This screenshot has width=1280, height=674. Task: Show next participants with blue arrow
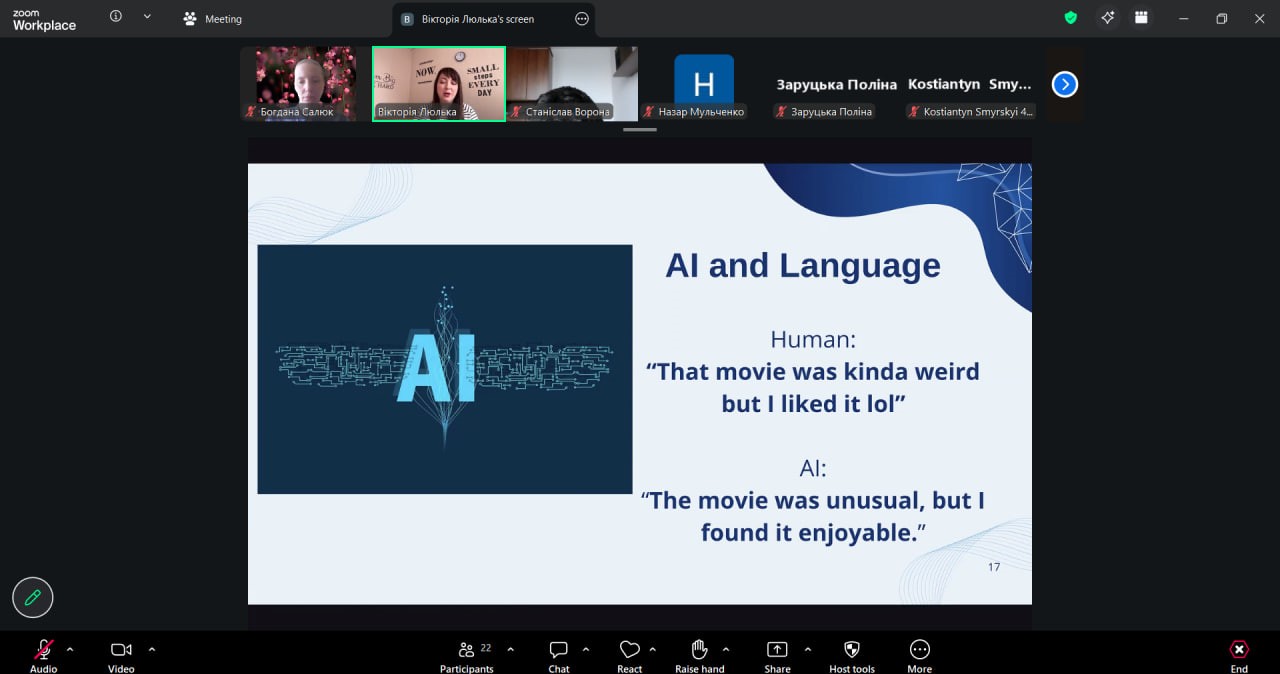[1065, 85]
